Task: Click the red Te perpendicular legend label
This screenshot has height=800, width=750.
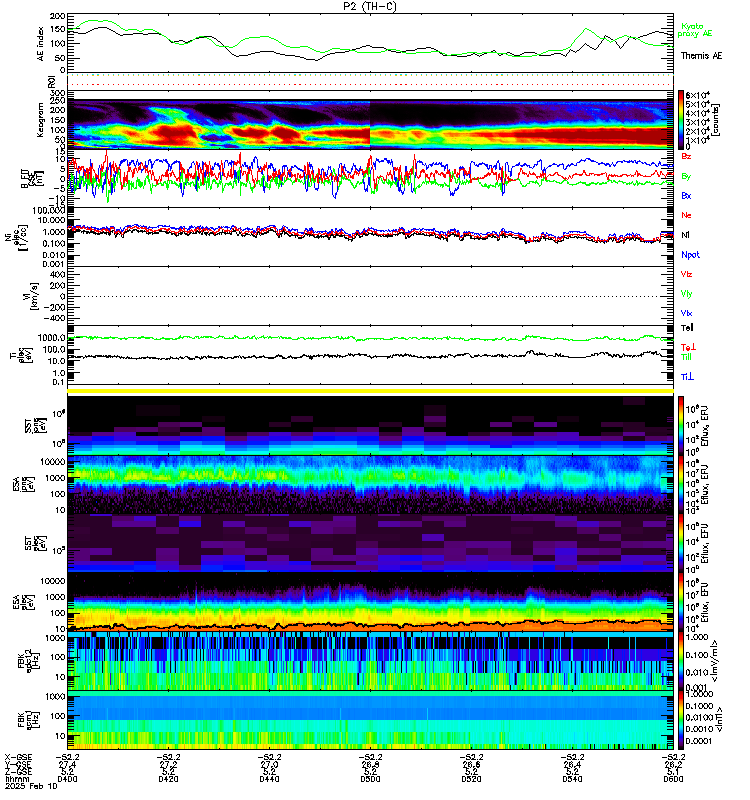Action: coord(688,347)
